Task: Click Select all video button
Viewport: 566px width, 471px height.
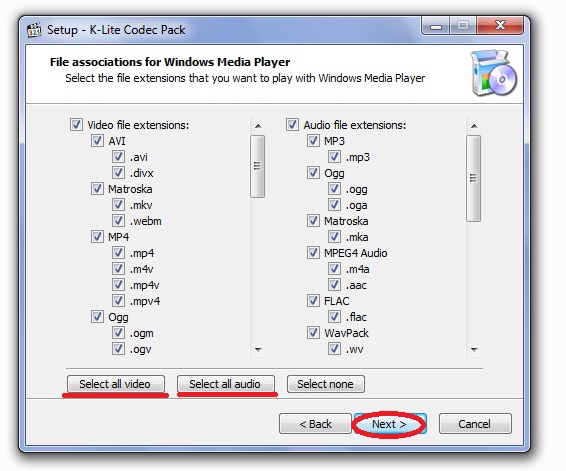Action: point(116,384)
